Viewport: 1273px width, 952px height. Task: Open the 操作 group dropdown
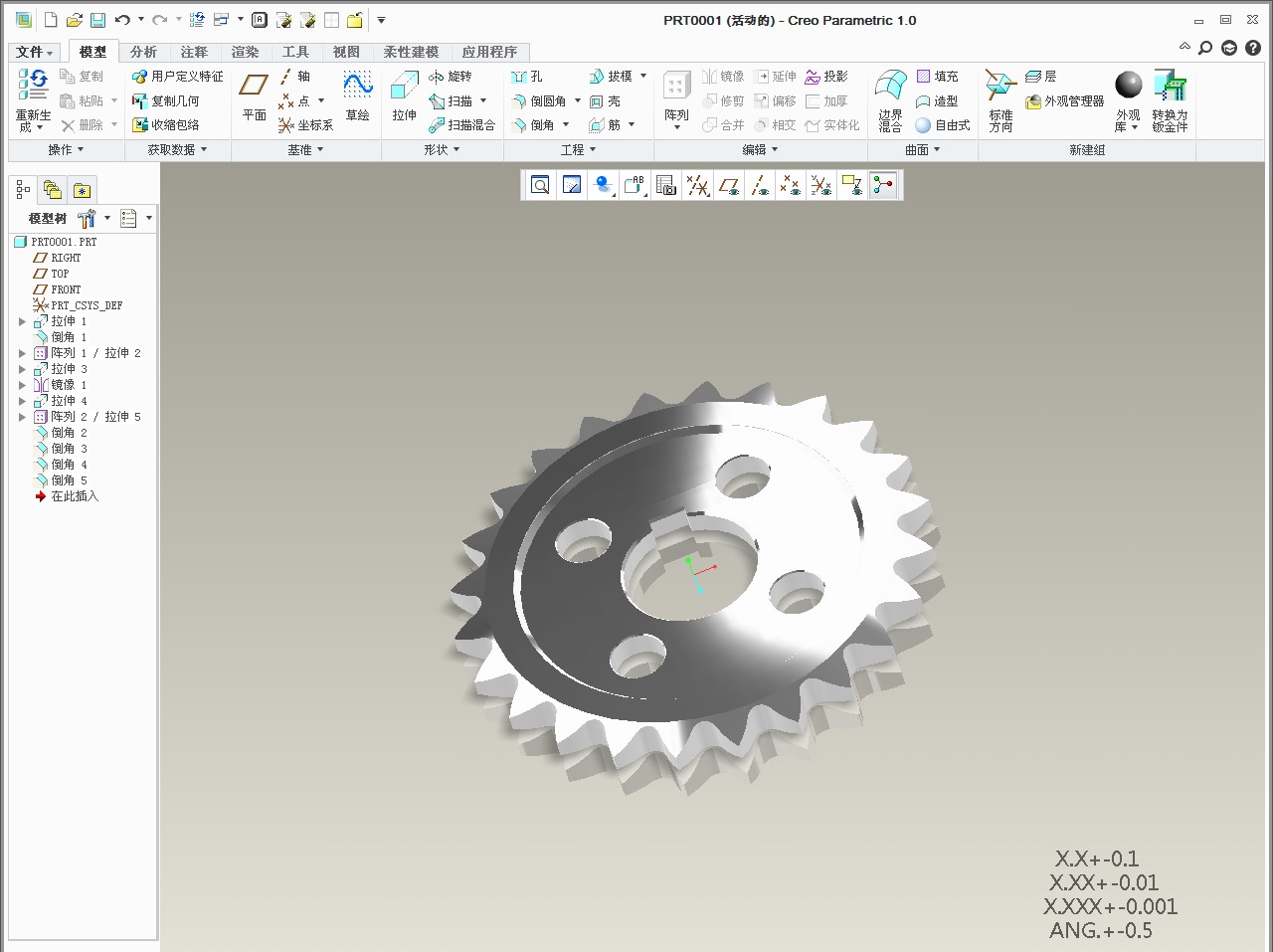pyautogui.click(x=67, y=150)
